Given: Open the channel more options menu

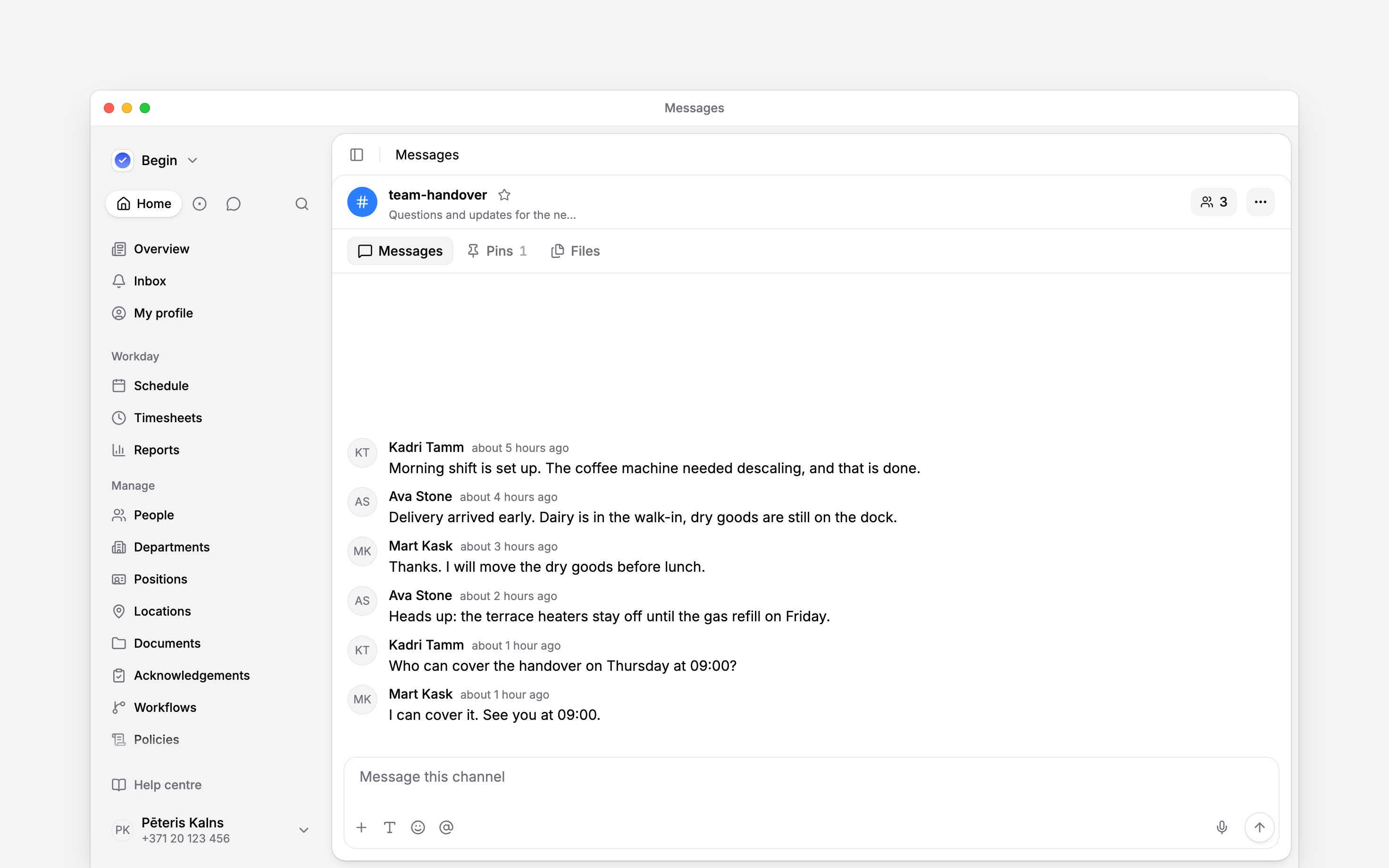Looking at the screenshot, I should pyautogui.click(x=1260, y=202).
